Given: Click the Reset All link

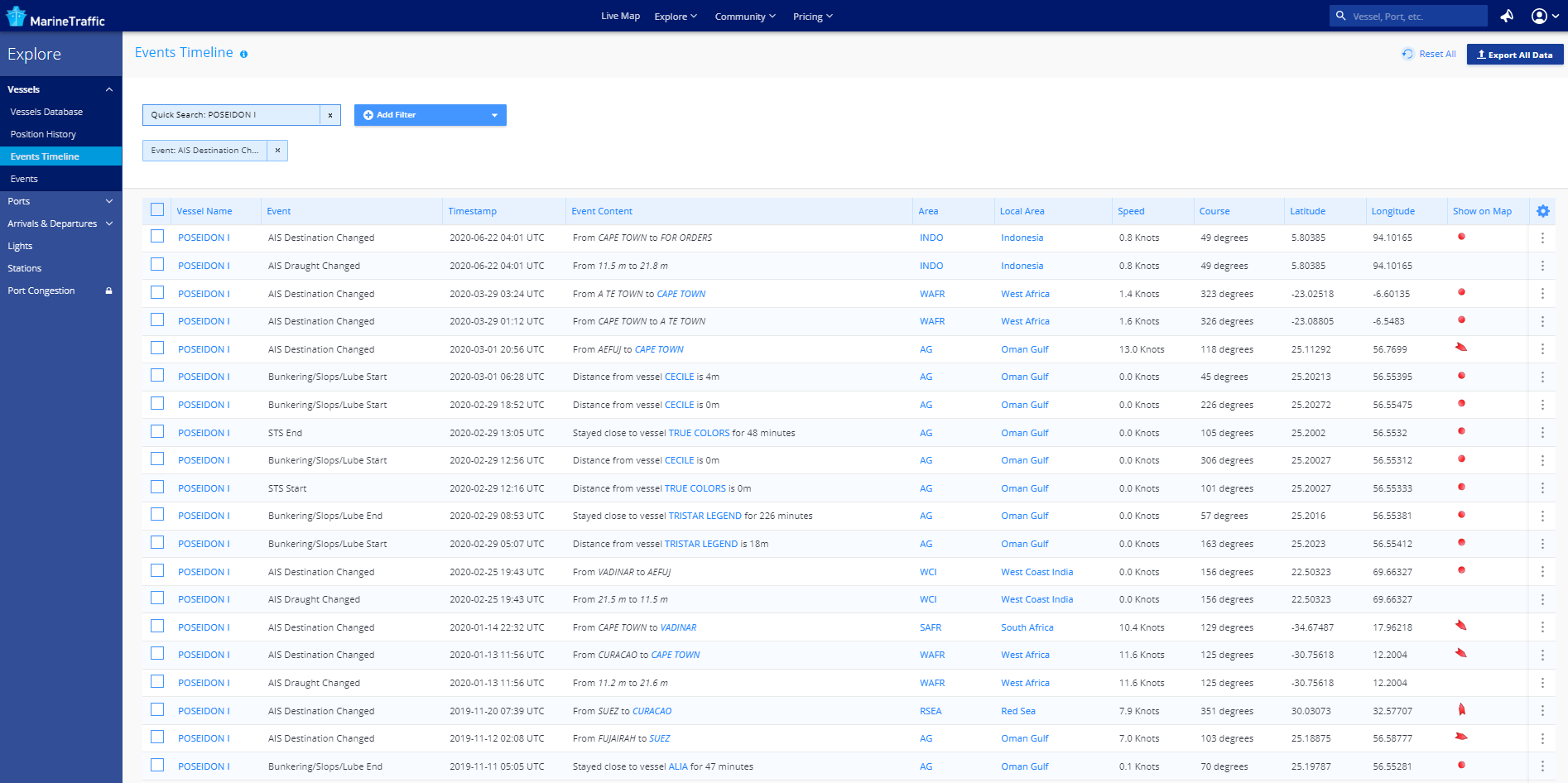Looking at the screenshot, I should [x=1437, y=54].
